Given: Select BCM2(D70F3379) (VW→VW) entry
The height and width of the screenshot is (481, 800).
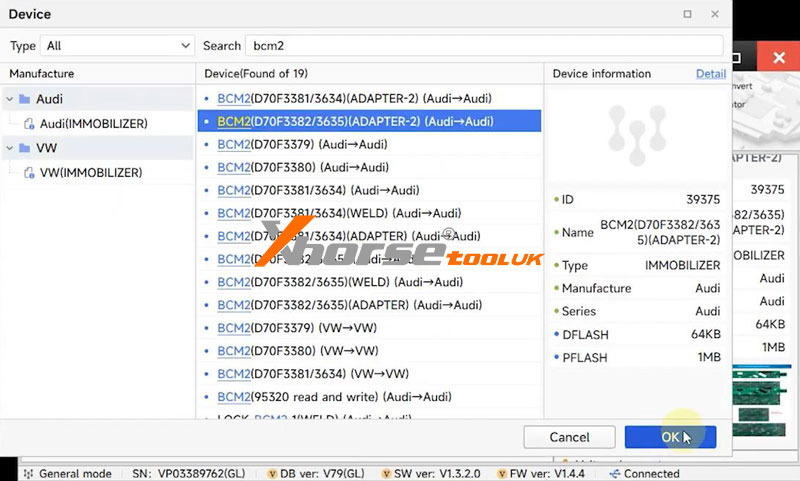Looking at the screenshot, I should 369,328.
